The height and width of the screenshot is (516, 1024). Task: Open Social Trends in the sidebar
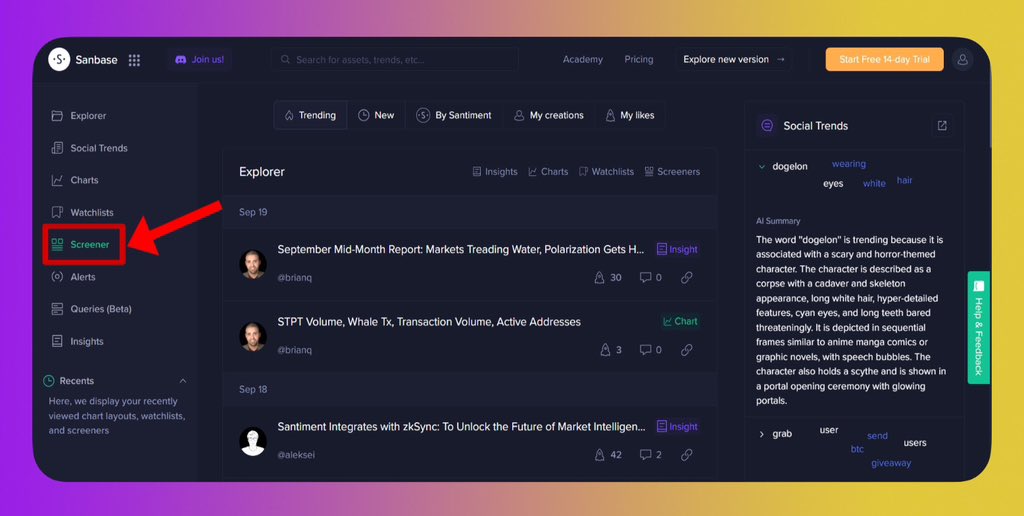89,148
